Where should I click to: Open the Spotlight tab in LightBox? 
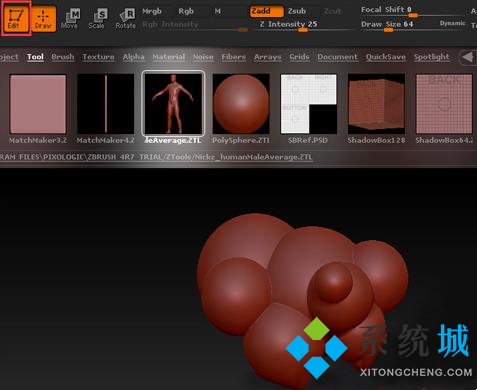(x=431, y=57)
